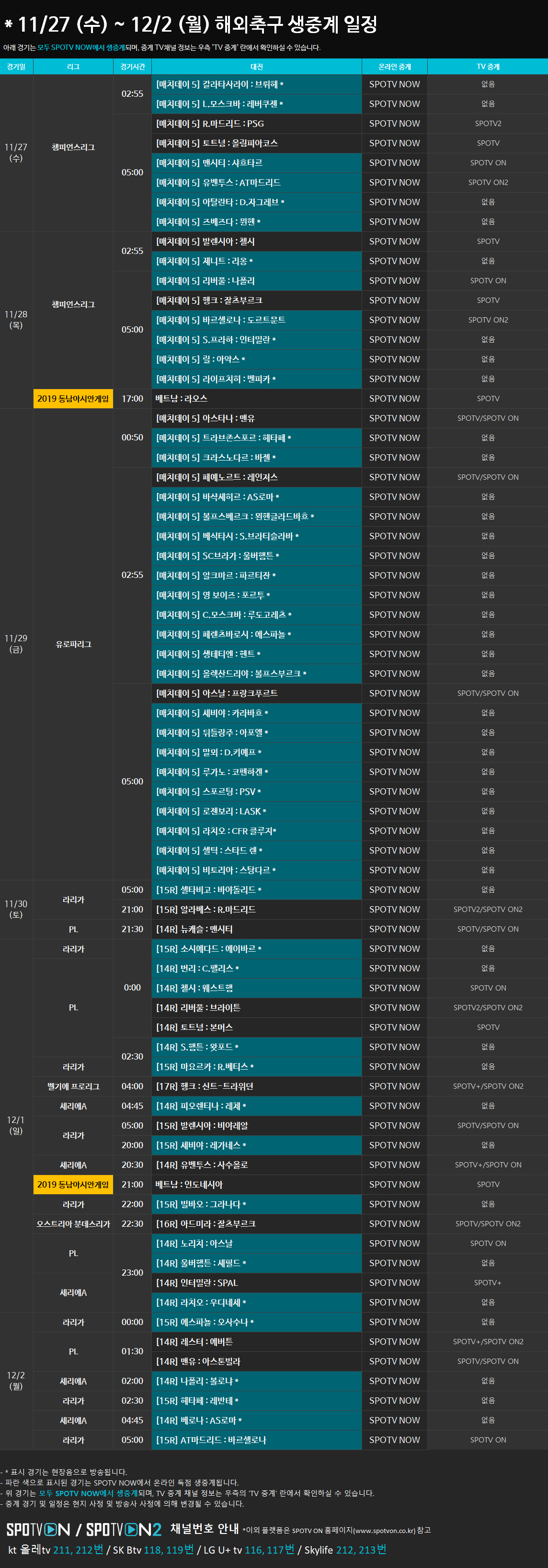Click the 11/29 (금) date cell
Image resolution: width=548 pixels, height=1568 pixels.
(x=16, y=644)
